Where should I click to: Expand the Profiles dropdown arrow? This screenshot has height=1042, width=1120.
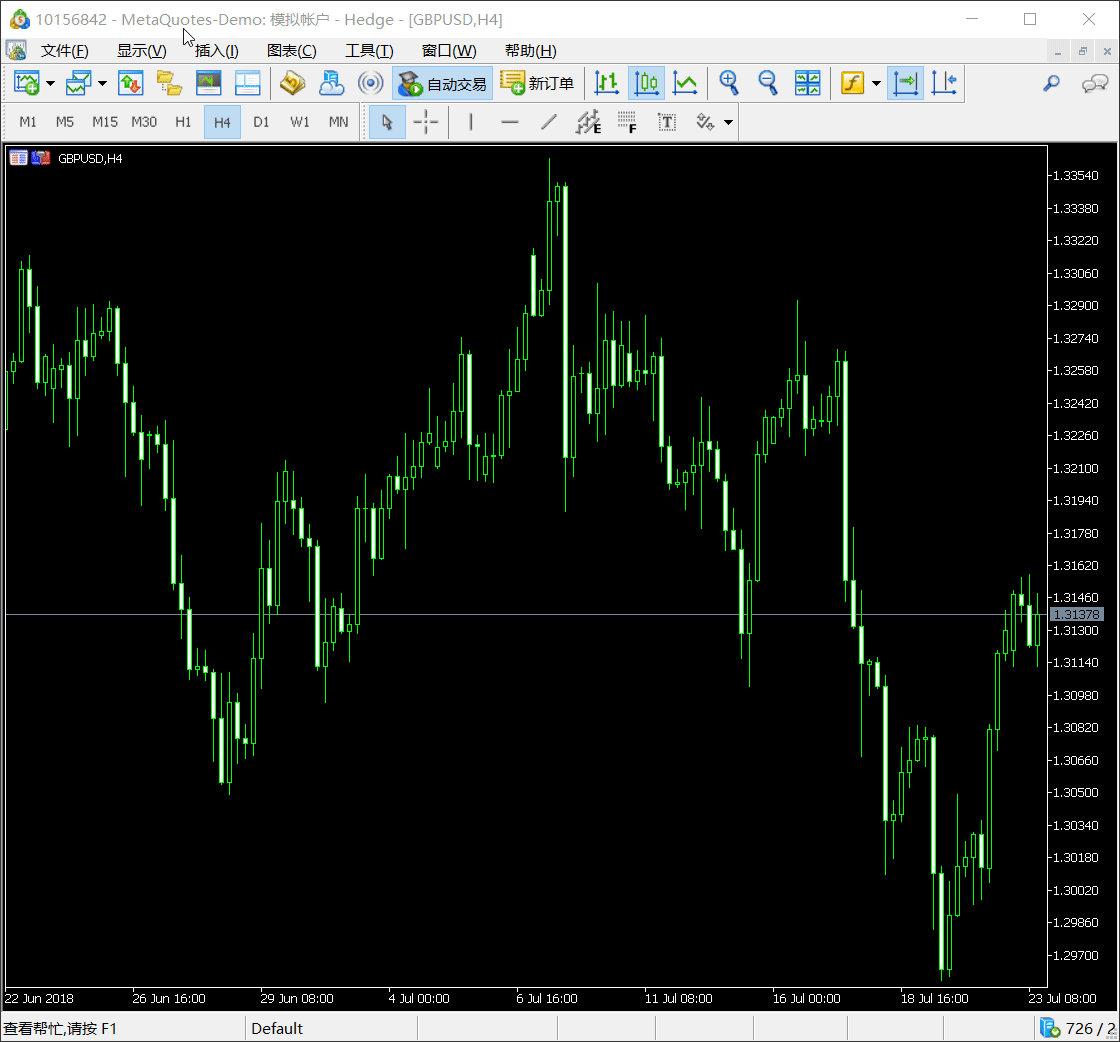pyautogui.click(x=102, y=84)
